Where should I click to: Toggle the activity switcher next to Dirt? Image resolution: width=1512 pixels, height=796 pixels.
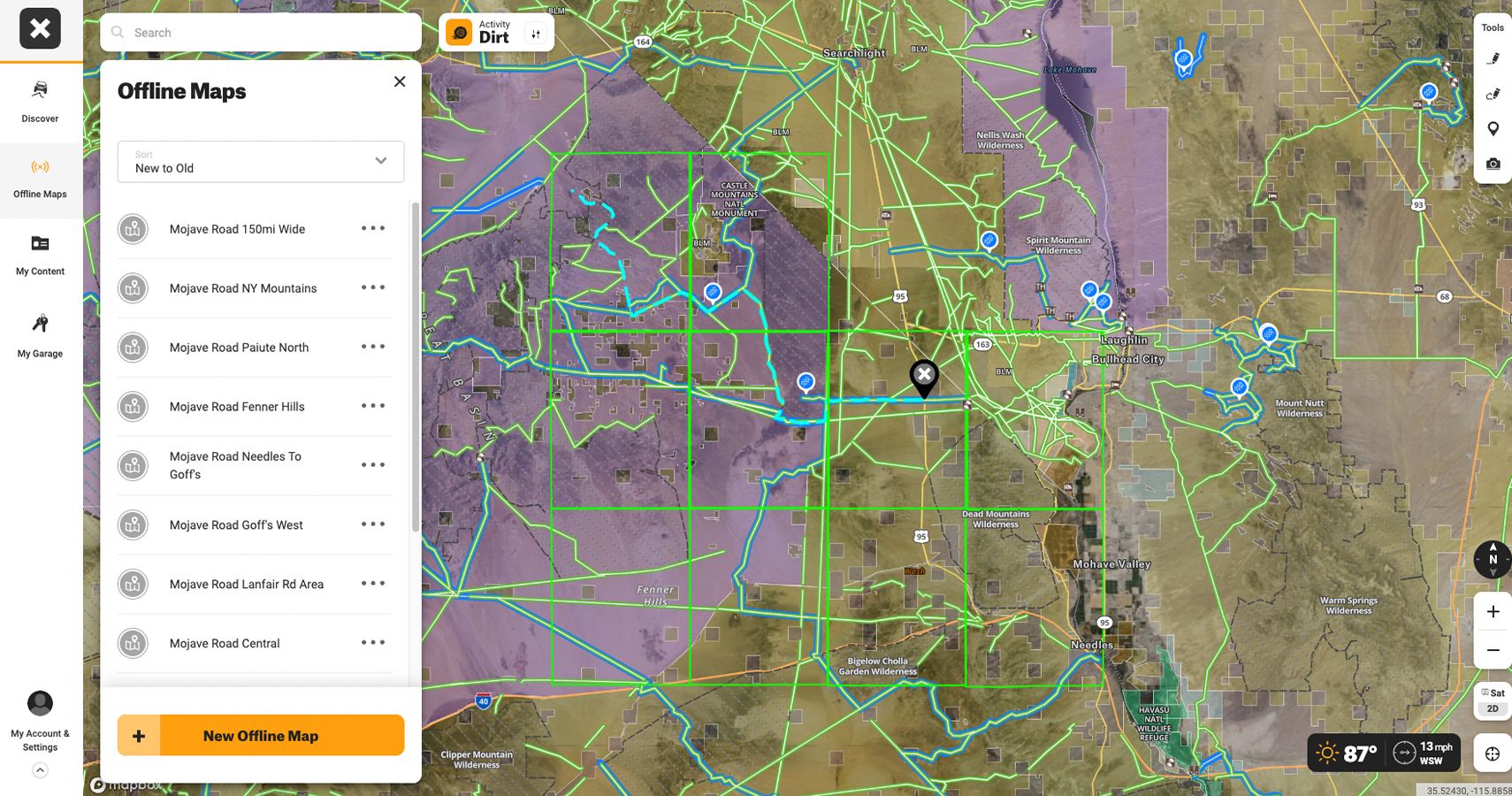(x=535, y=32)
